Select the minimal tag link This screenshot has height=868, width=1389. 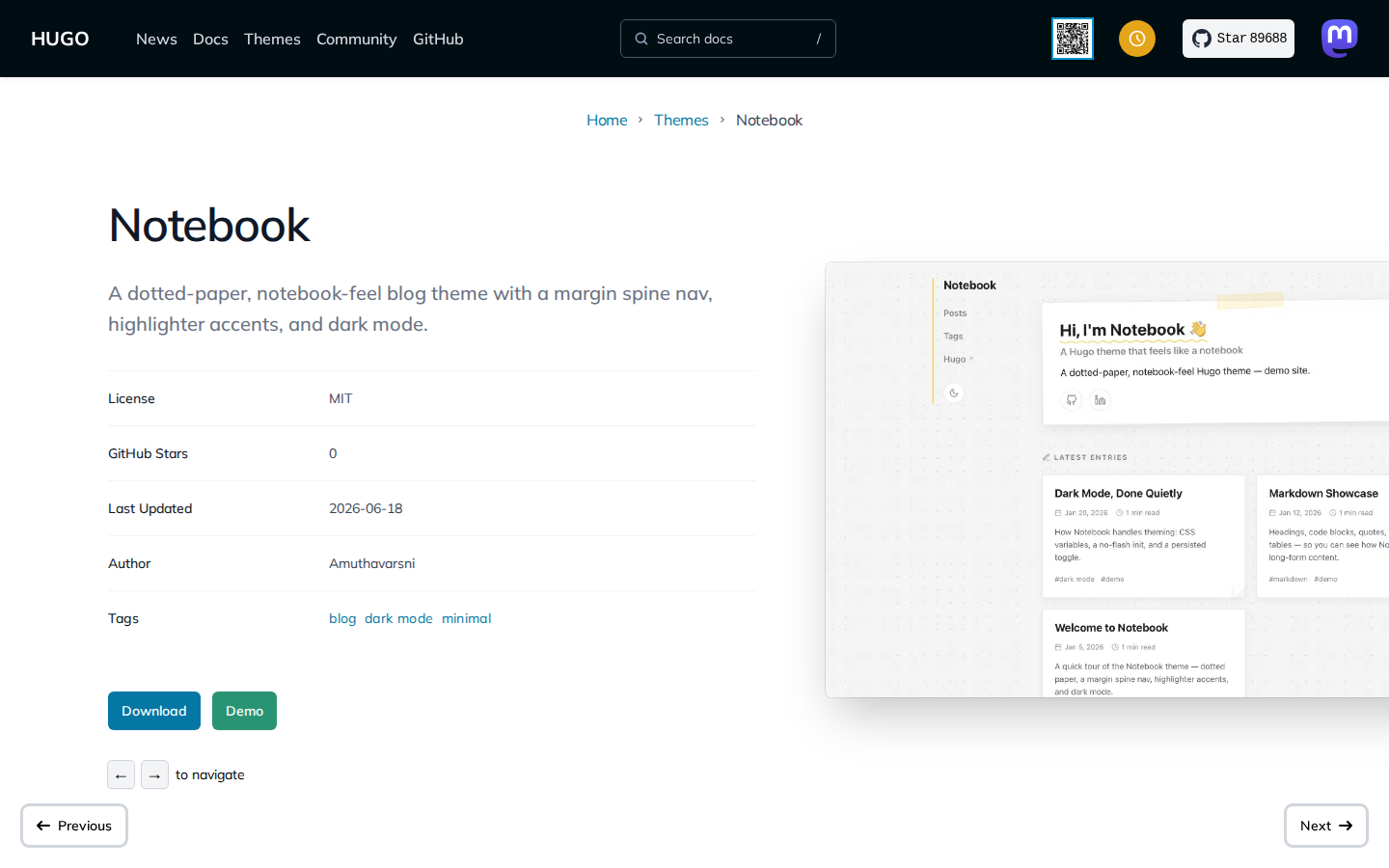[x=466, y=618]
